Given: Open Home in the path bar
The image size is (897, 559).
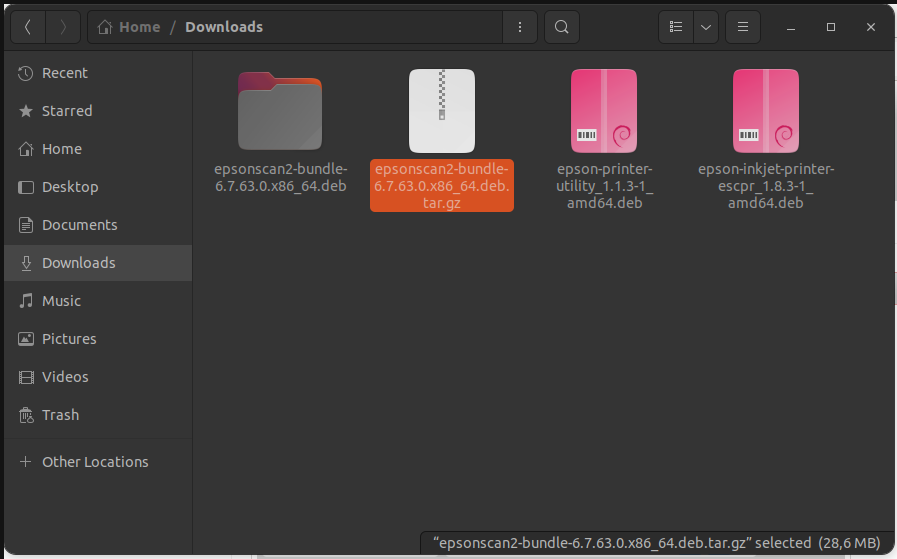Looking at the screenshot, I should pos(139,27).
